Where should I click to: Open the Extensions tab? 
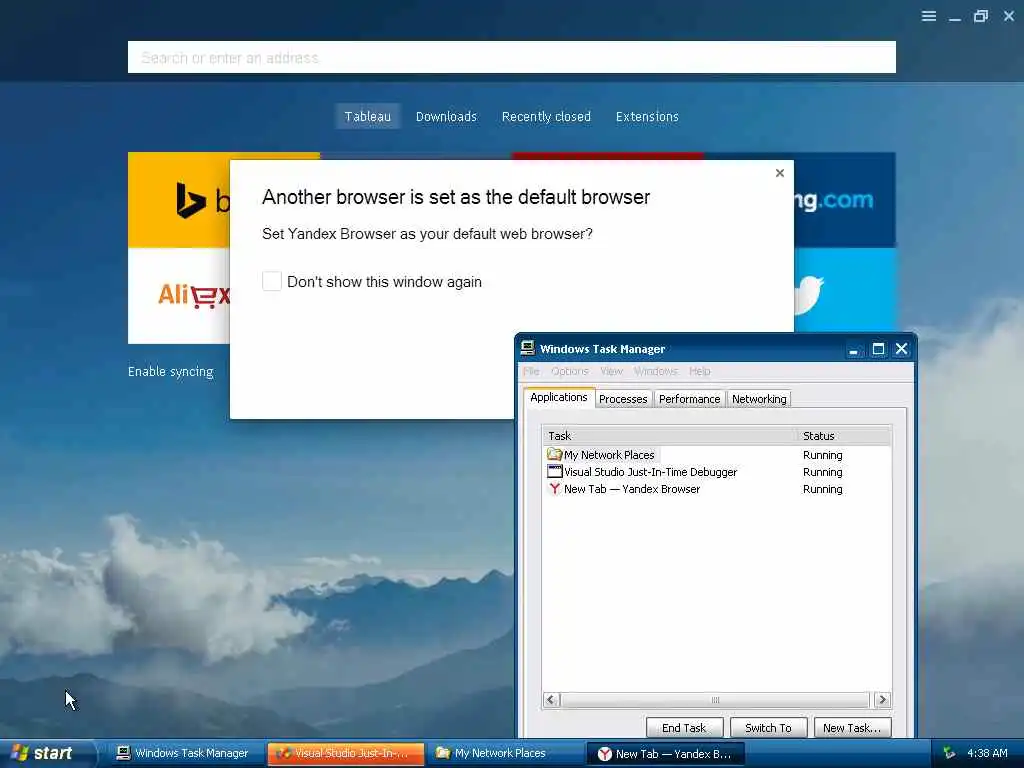pos(647,116)
